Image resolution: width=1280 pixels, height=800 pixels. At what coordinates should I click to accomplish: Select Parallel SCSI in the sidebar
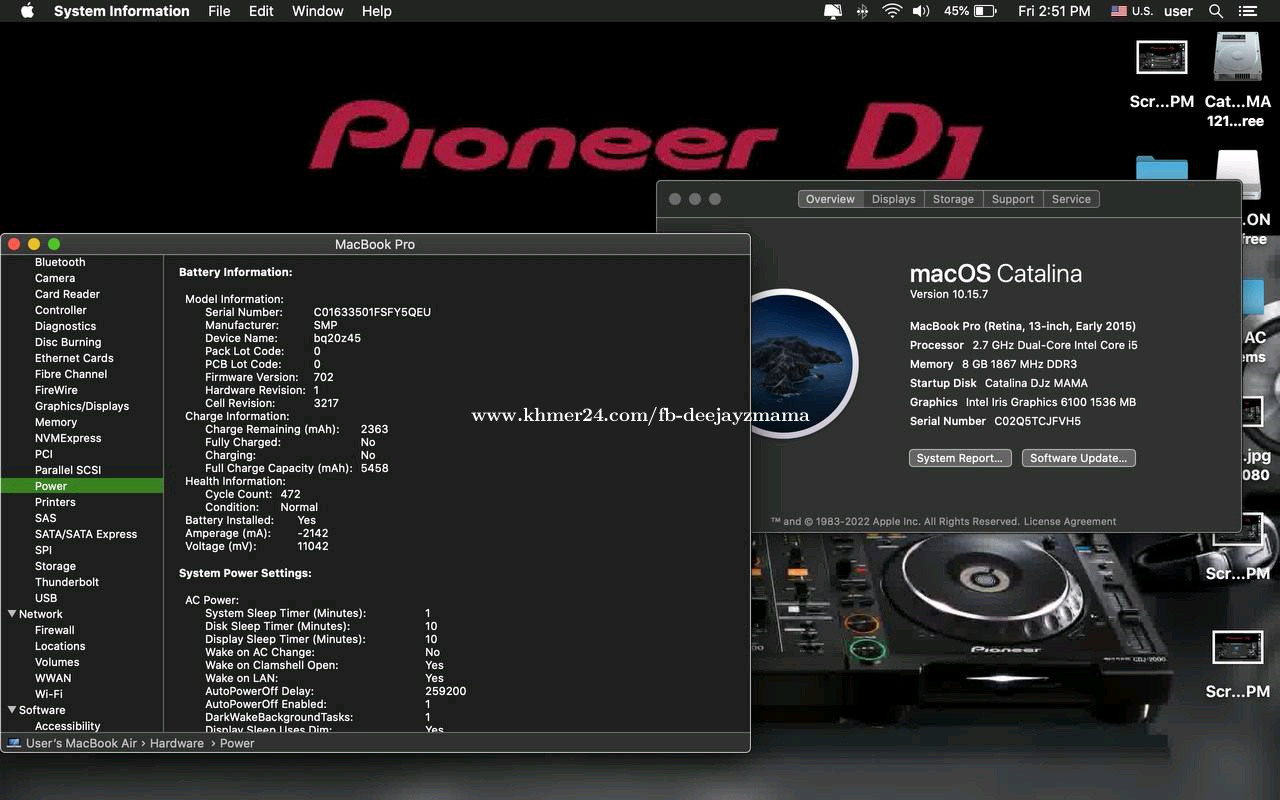coord(68,470)
